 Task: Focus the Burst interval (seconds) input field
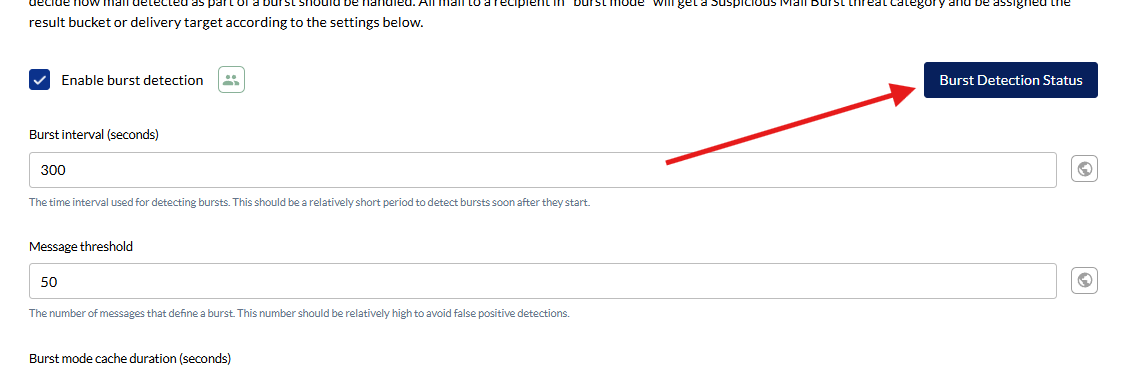tap(543, 170)
